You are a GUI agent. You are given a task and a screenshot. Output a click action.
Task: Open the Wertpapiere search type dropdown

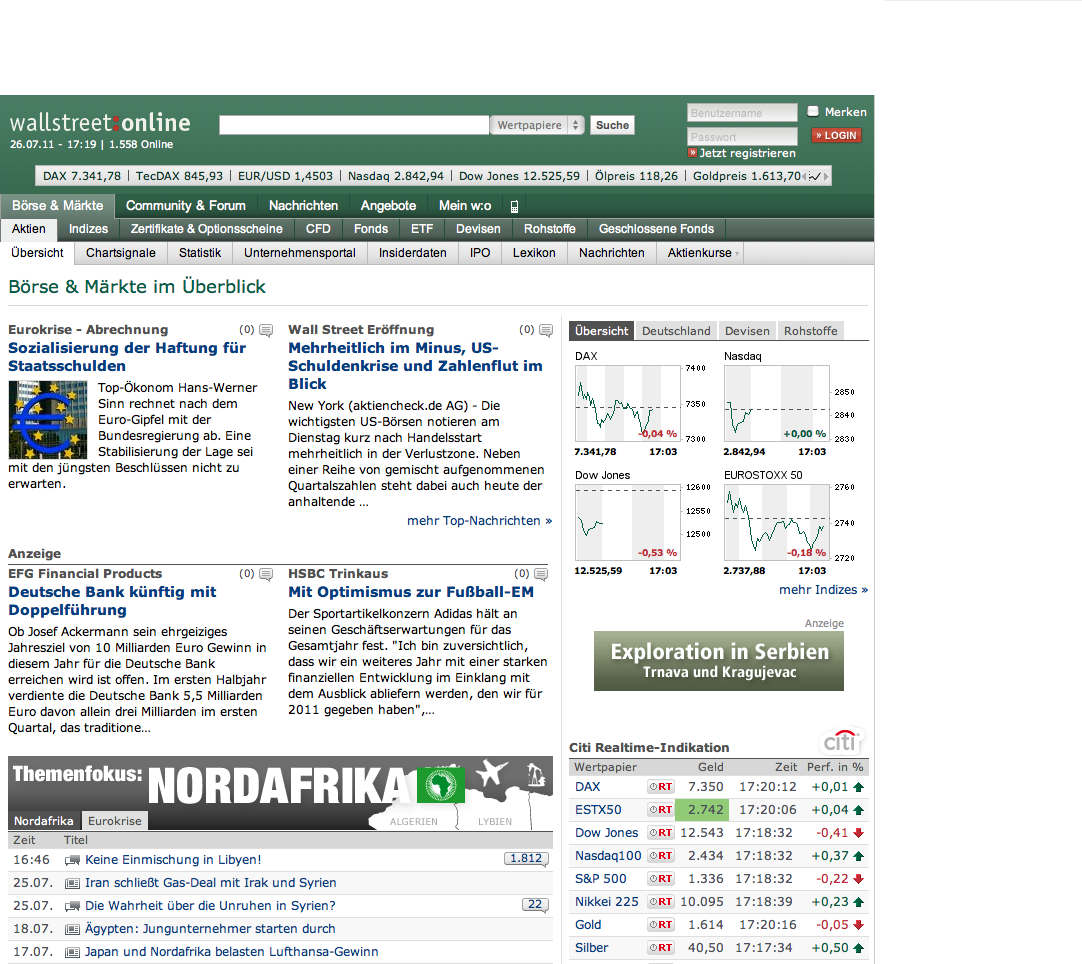coord(538,125)
